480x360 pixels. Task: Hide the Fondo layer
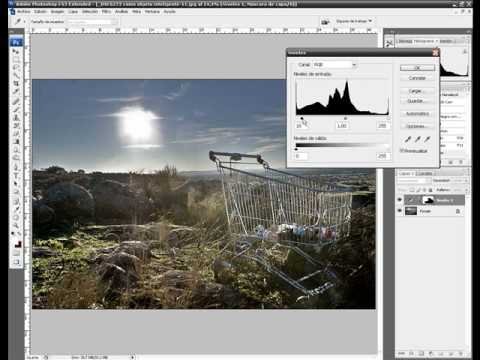click(x=400, y=211)
